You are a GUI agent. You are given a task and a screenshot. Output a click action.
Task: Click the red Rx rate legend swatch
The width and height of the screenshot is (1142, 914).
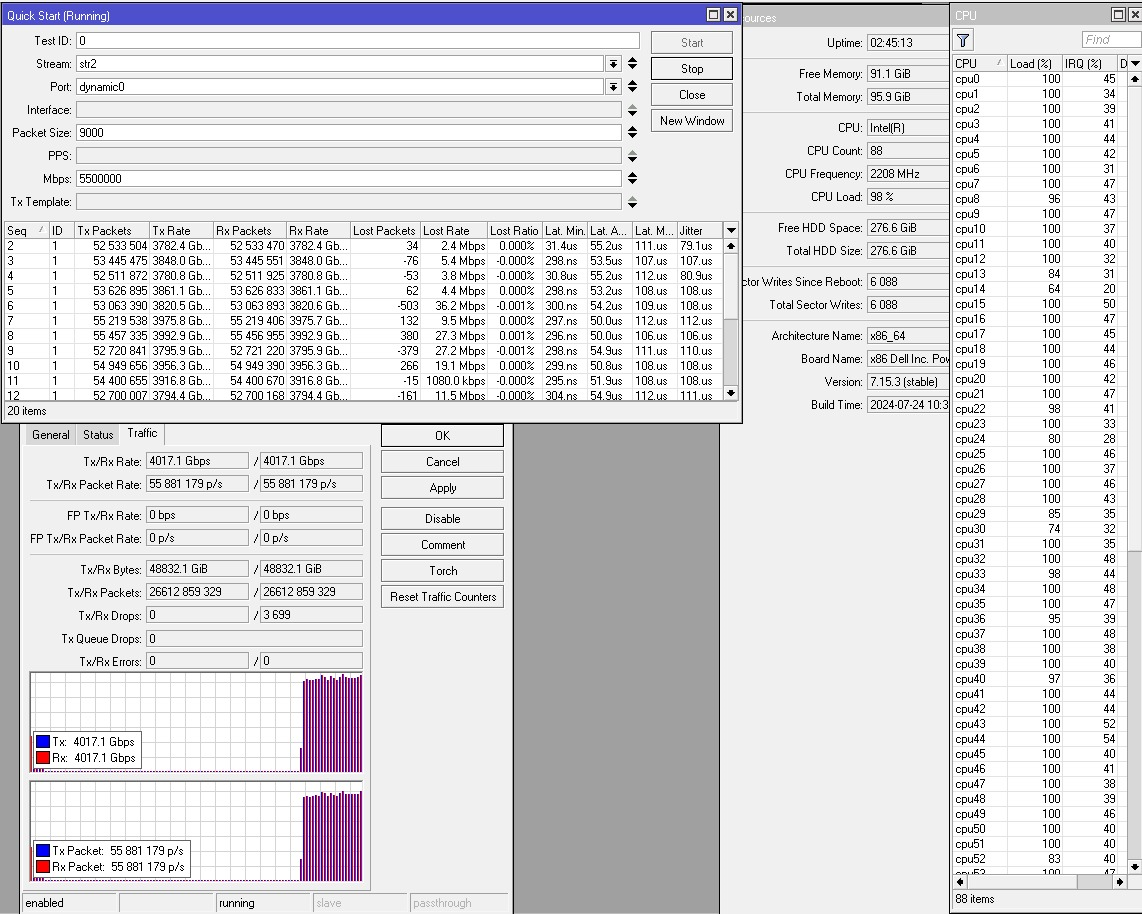[x=43, y=757]
